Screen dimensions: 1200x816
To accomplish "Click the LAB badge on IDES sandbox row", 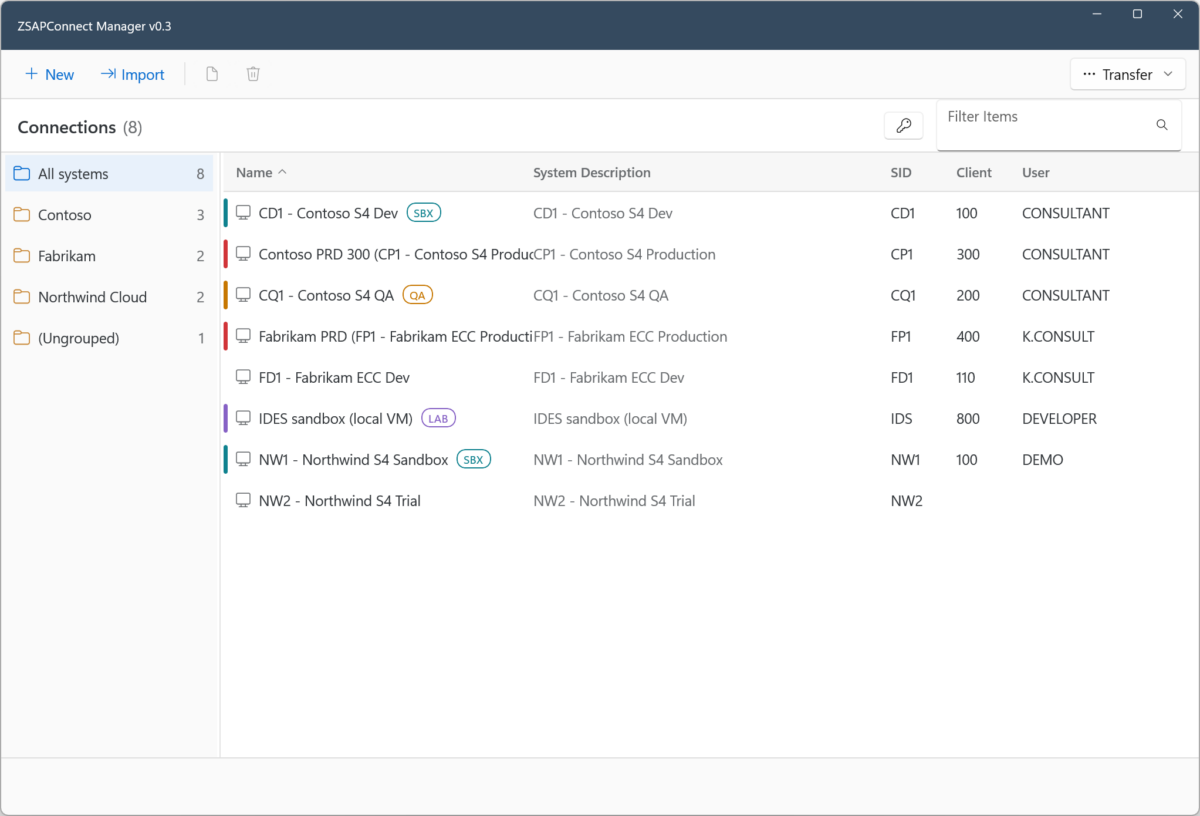I will pos(439,418).
